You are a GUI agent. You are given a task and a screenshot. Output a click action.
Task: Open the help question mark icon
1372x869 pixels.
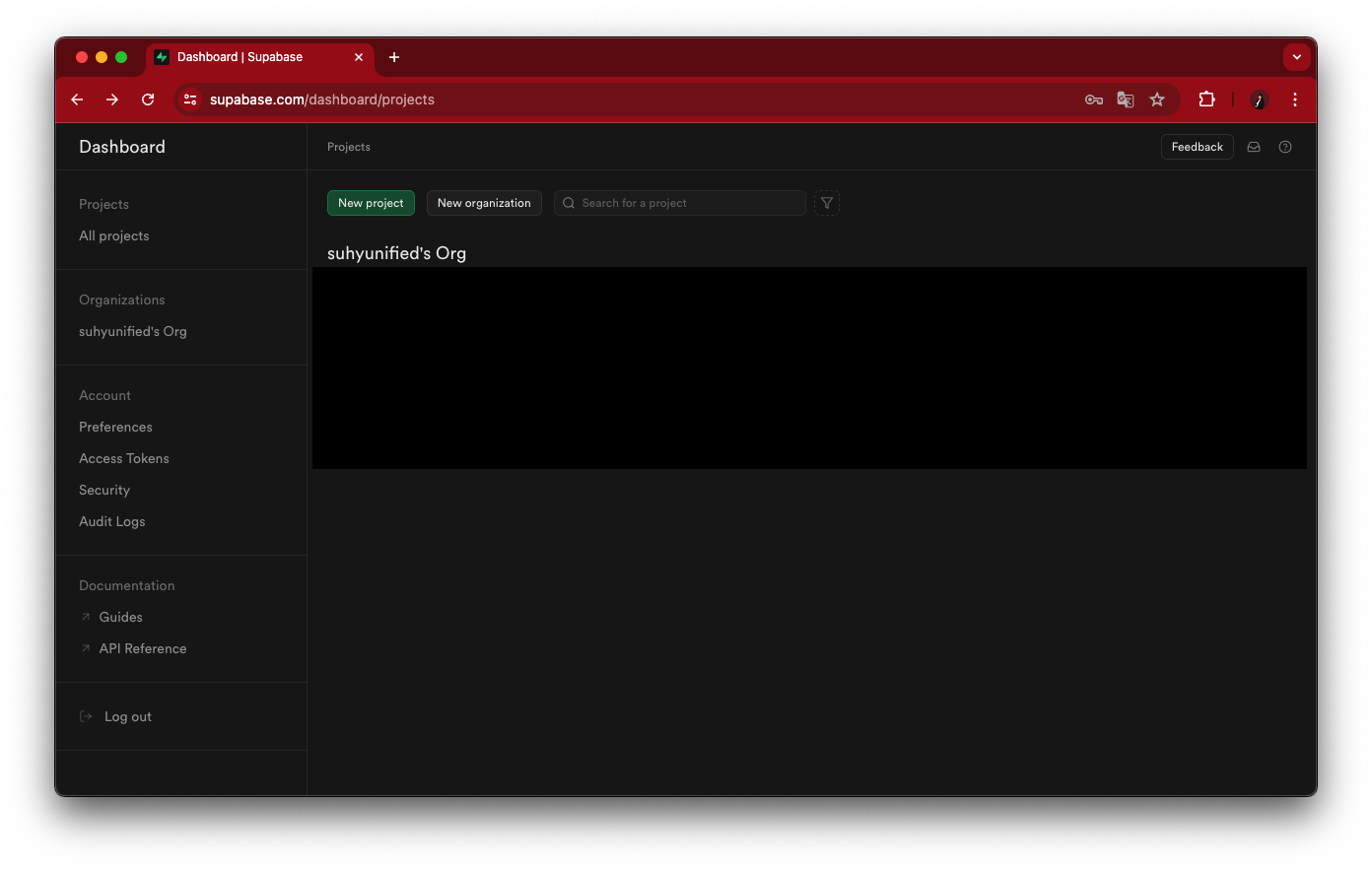1285,147
